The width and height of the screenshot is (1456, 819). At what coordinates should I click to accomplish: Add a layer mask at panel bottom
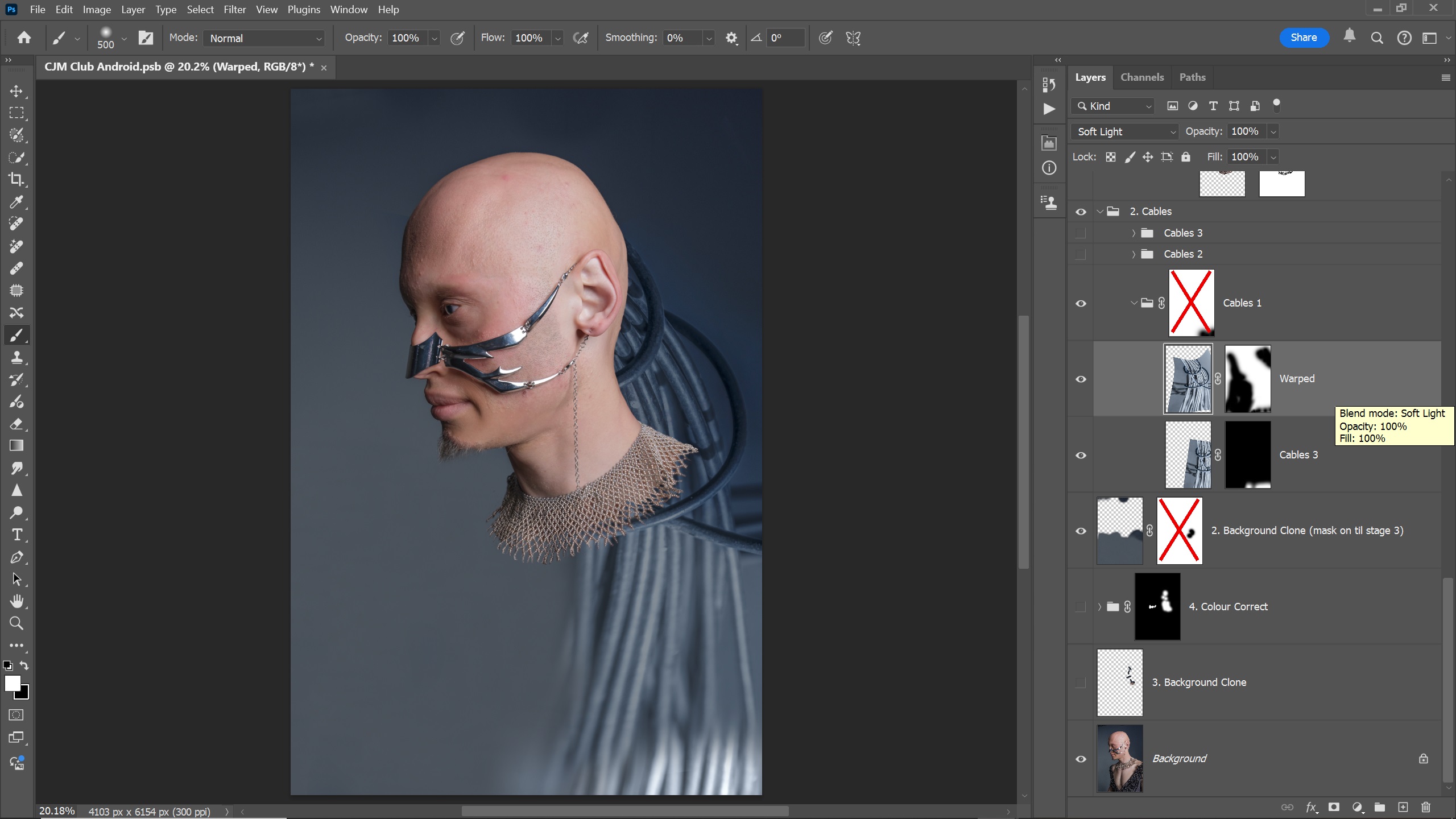pyautogui.click(x=1334, y=807)
